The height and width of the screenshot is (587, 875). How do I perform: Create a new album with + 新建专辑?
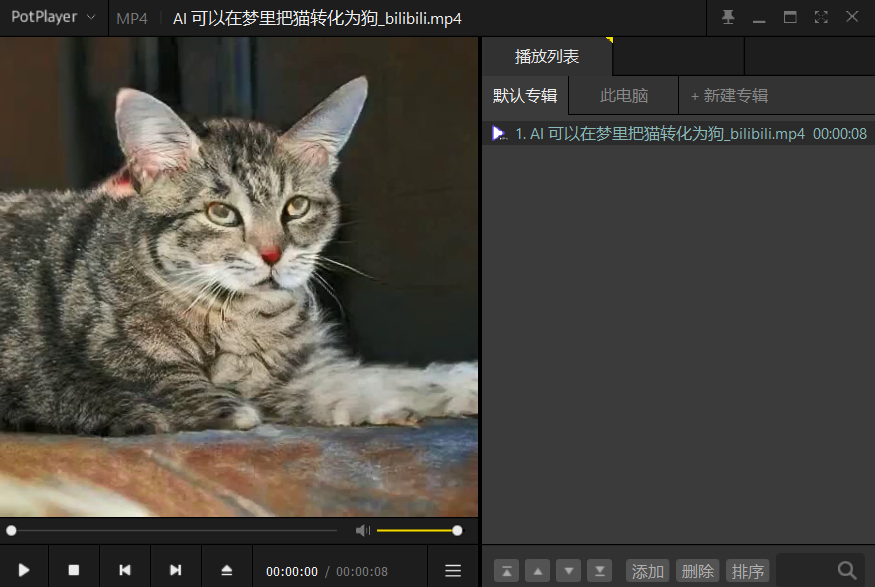coord(729,95)
